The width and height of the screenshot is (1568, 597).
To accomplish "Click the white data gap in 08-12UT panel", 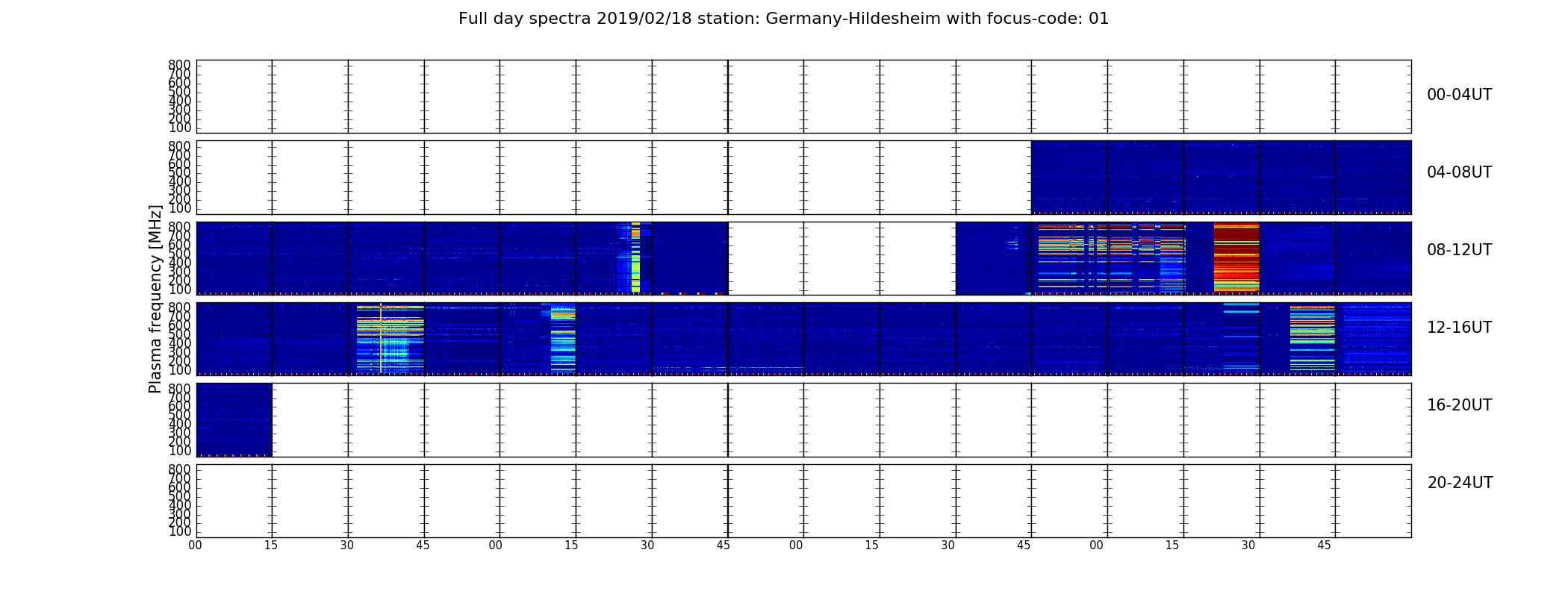I will click(841, 258).
